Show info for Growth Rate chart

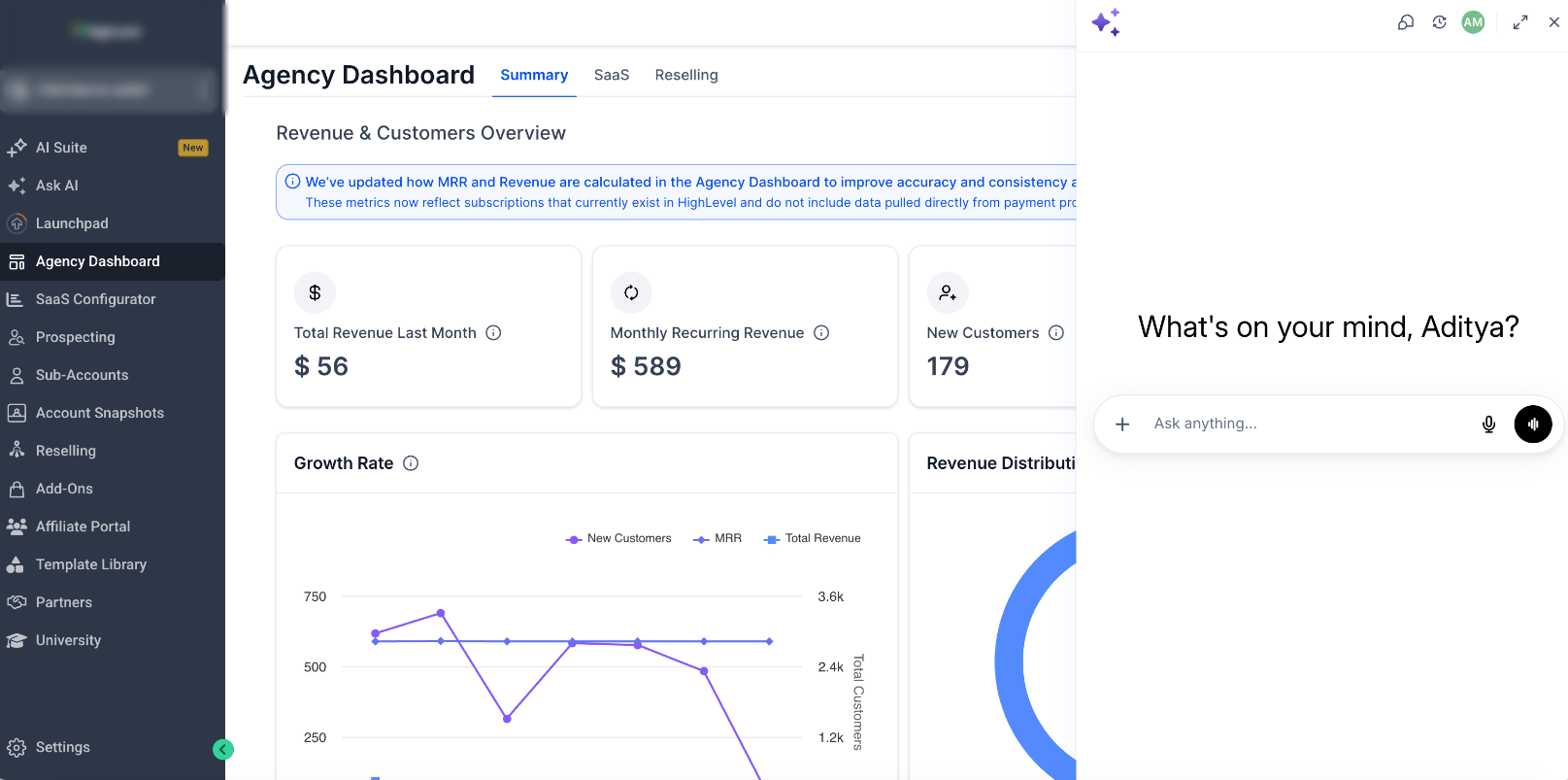click(x=411, y=463)
